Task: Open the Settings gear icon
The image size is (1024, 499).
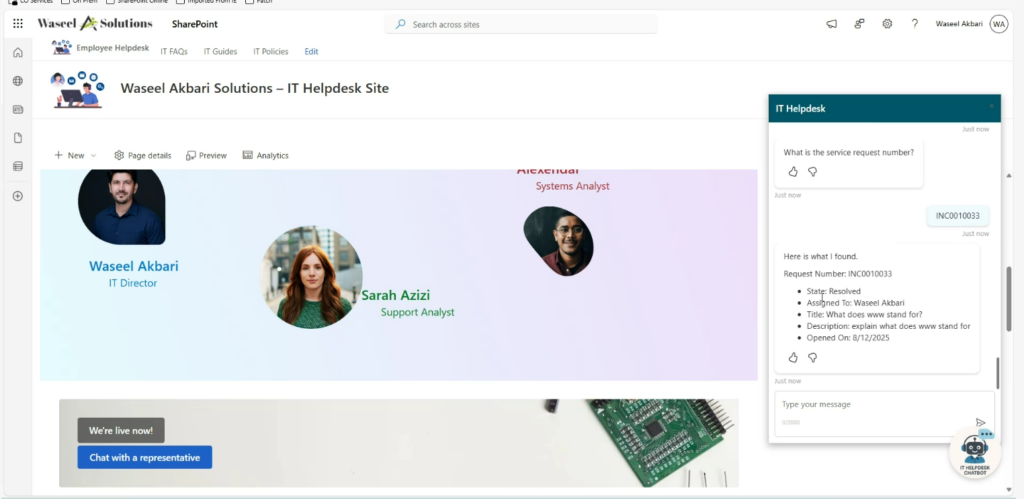Action: (887, 24)
